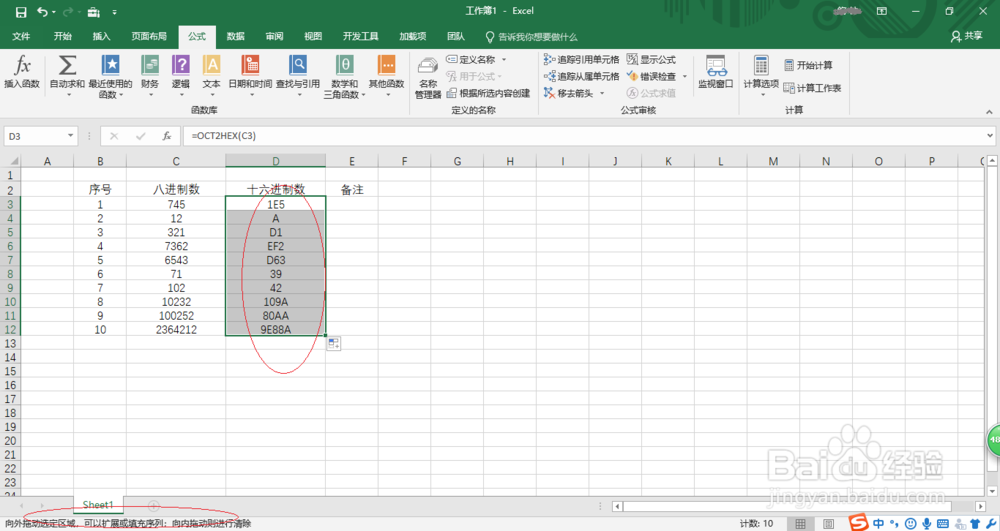Toggle Show Formulas

(651, 59)
